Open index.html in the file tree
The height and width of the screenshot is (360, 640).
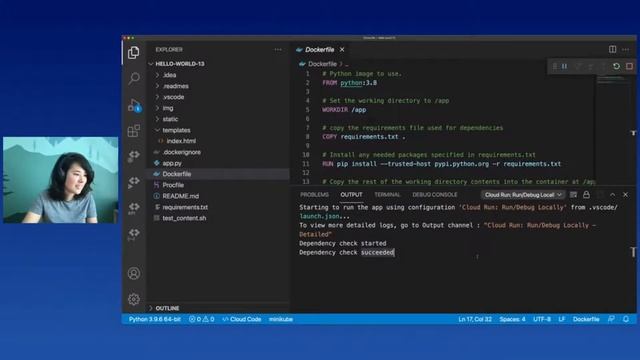(181, 141)
